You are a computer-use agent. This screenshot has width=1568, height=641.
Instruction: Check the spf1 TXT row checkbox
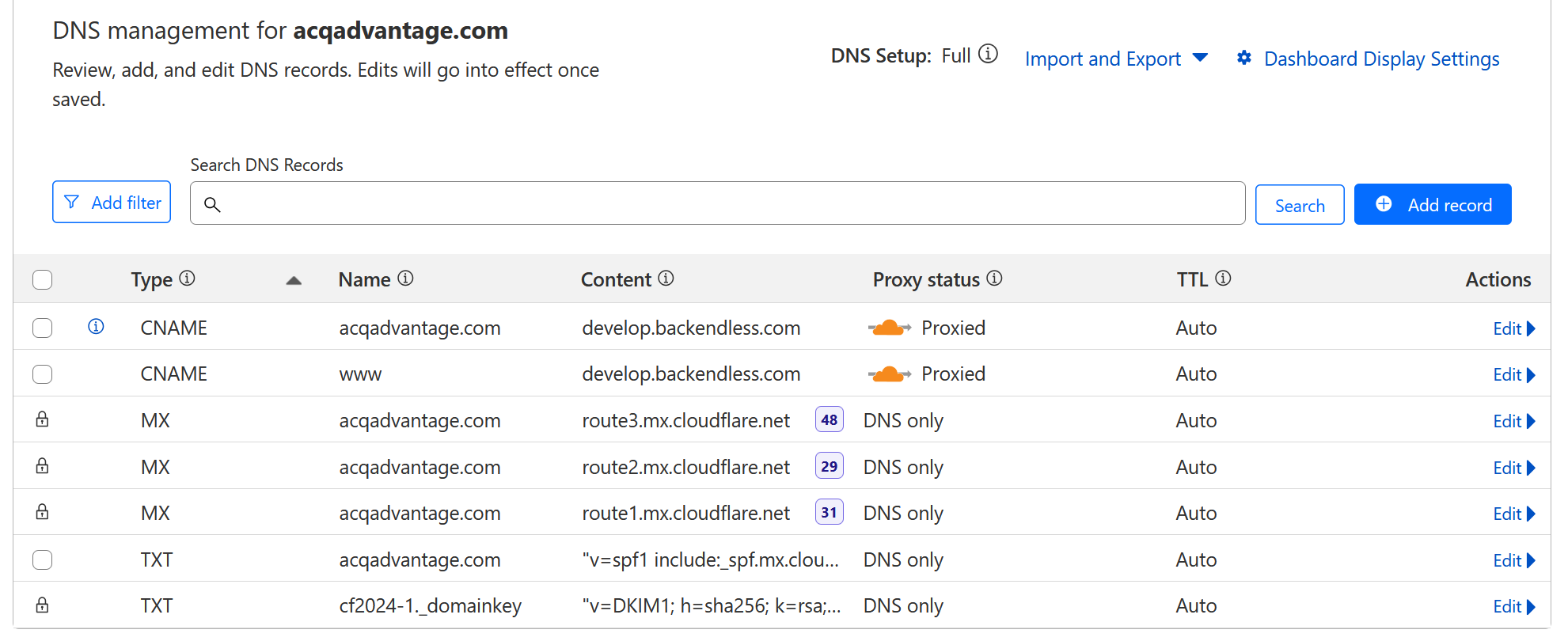43,559
